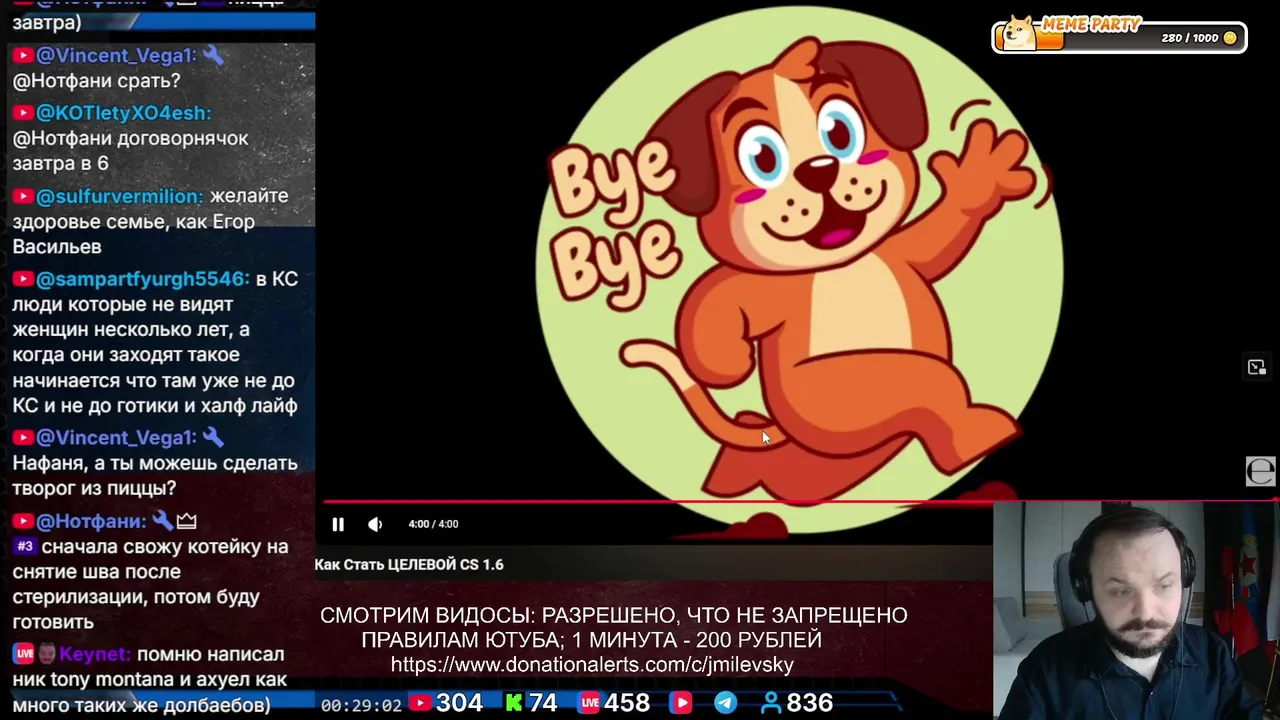1280x720 pixels.
Task: Click username Keynet in chat
Action: (95, 654)
